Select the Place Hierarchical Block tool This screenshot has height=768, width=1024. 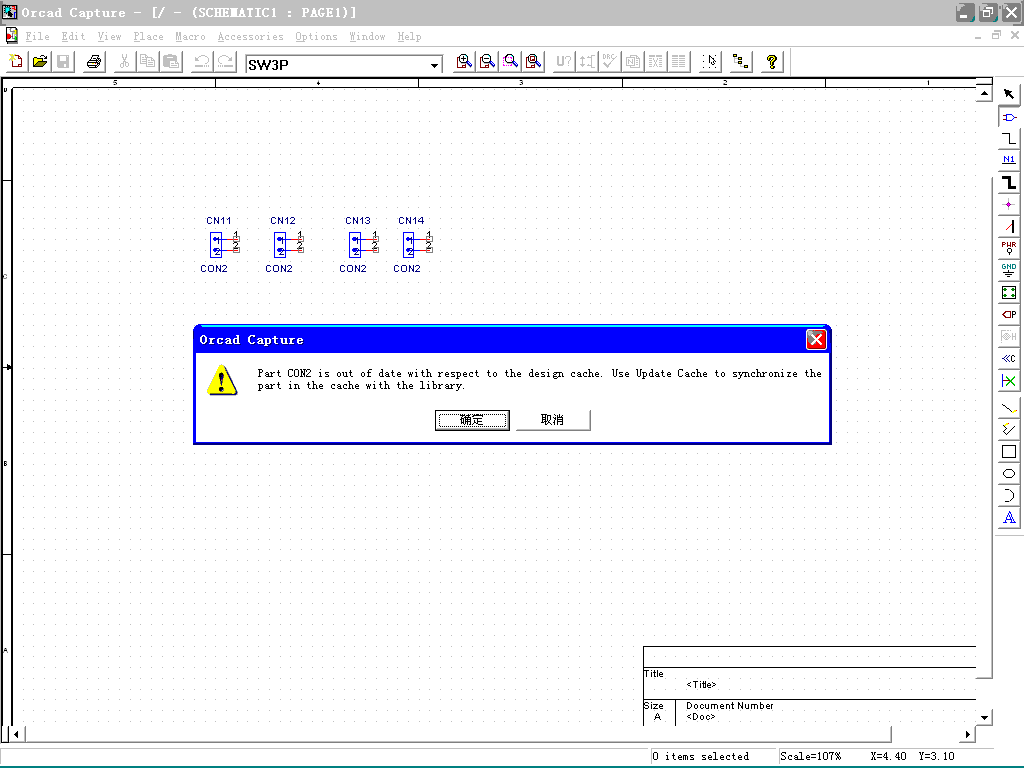1009,293
